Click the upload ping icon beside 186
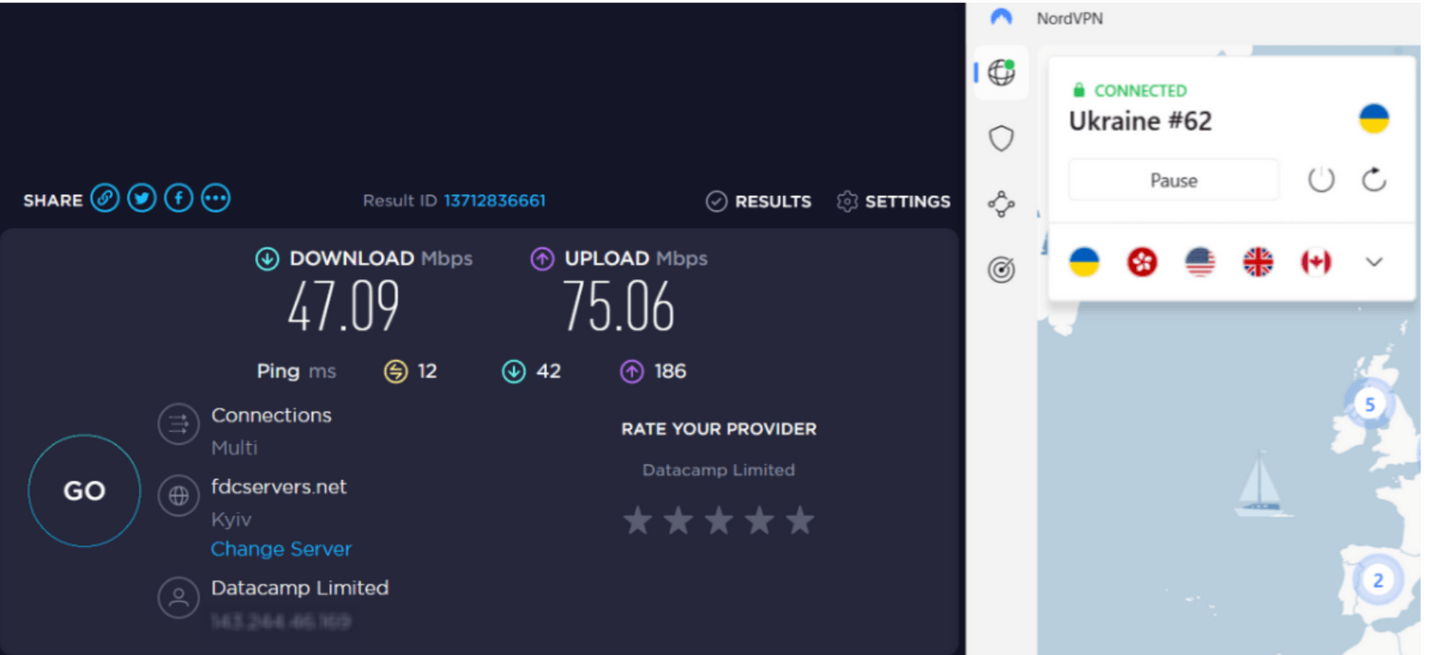The height and width of the screenshot is (655, 1431). click(x=632, y=372)
